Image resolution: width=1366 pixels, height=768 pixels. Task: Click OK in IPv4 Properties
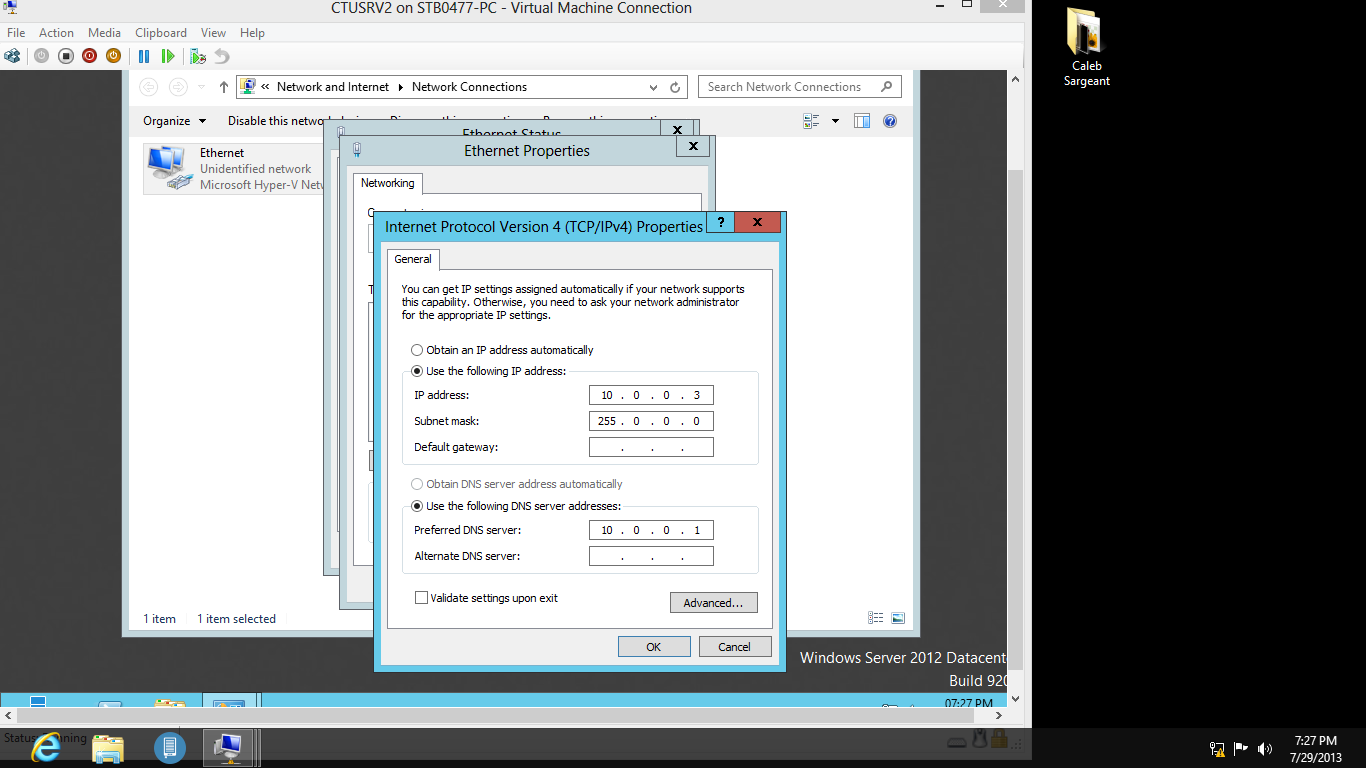tap(654, 647)
